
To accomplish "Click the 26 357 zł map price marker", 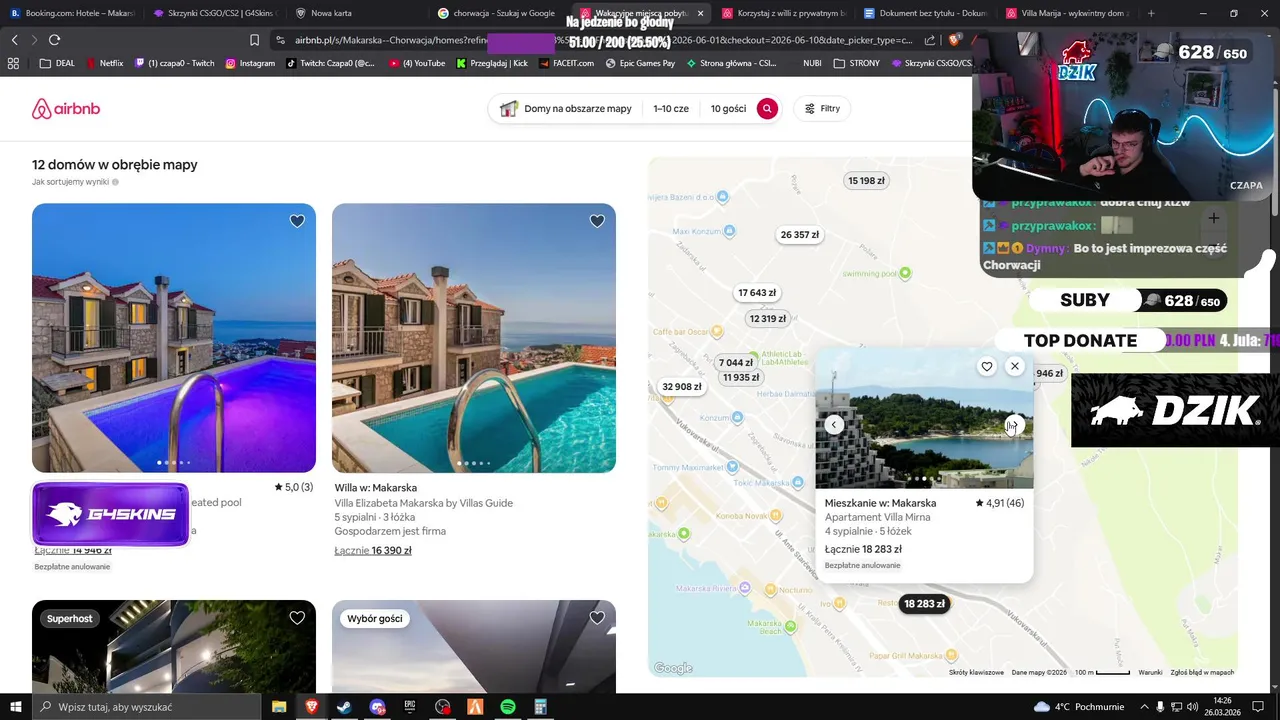I will [x=799, y=235].
